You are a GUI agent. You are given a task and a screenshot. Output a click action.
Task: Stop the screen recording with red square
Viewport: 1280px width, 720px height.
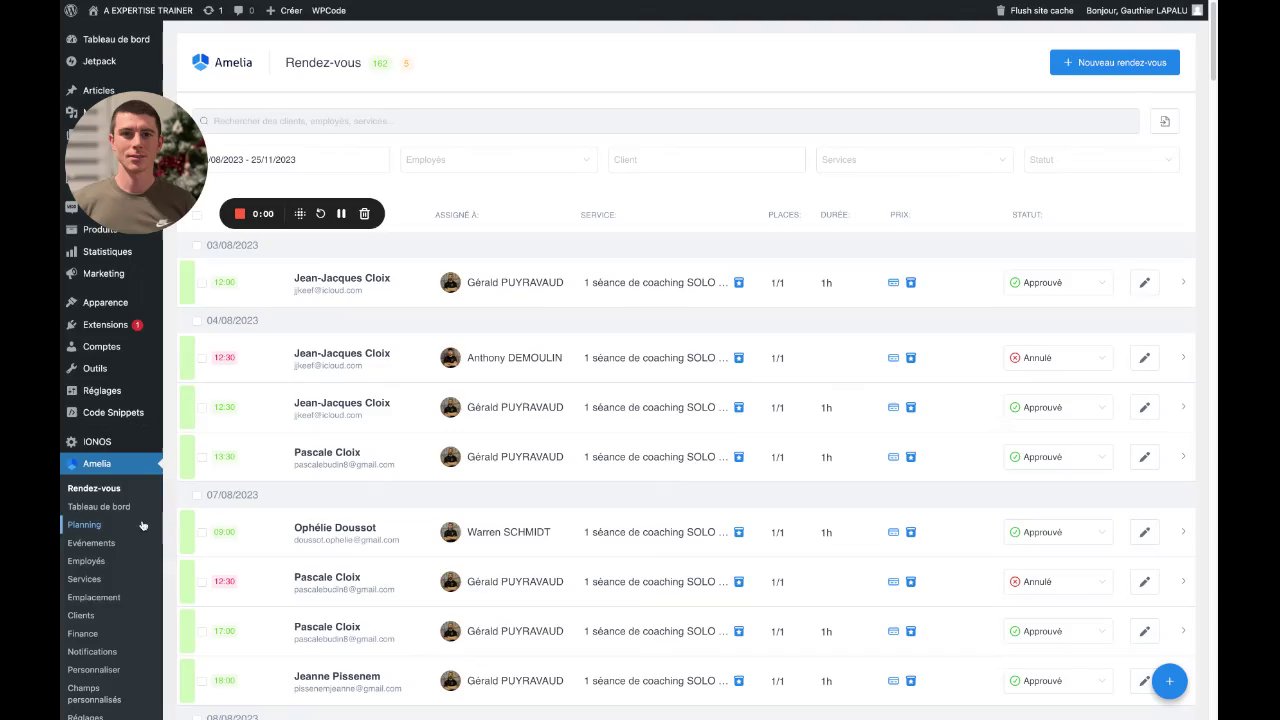[x=240, y=214]
